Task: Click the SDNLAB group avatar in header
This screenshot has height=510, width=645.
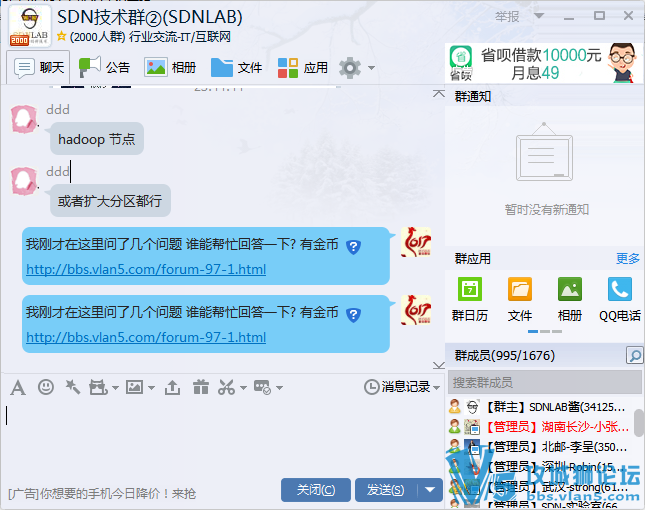Action: (x=30, y=26)
